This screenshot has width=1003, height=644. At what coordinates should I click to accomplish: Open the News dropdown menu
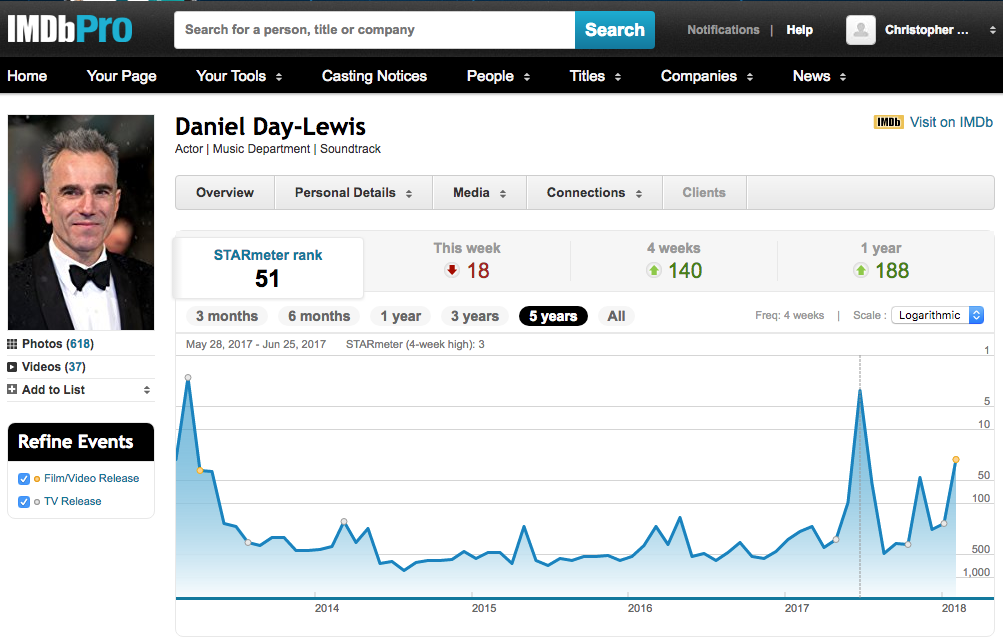pyautogui.click(x=819, y=76)
